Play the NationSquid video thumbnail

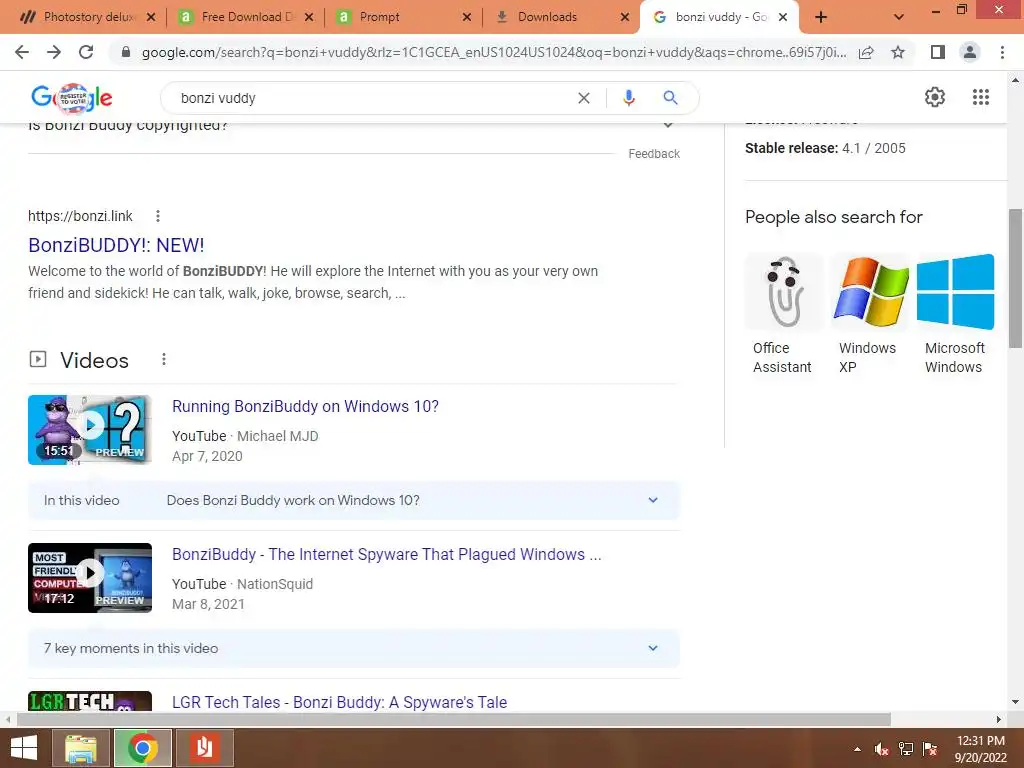tap(90, 578)
